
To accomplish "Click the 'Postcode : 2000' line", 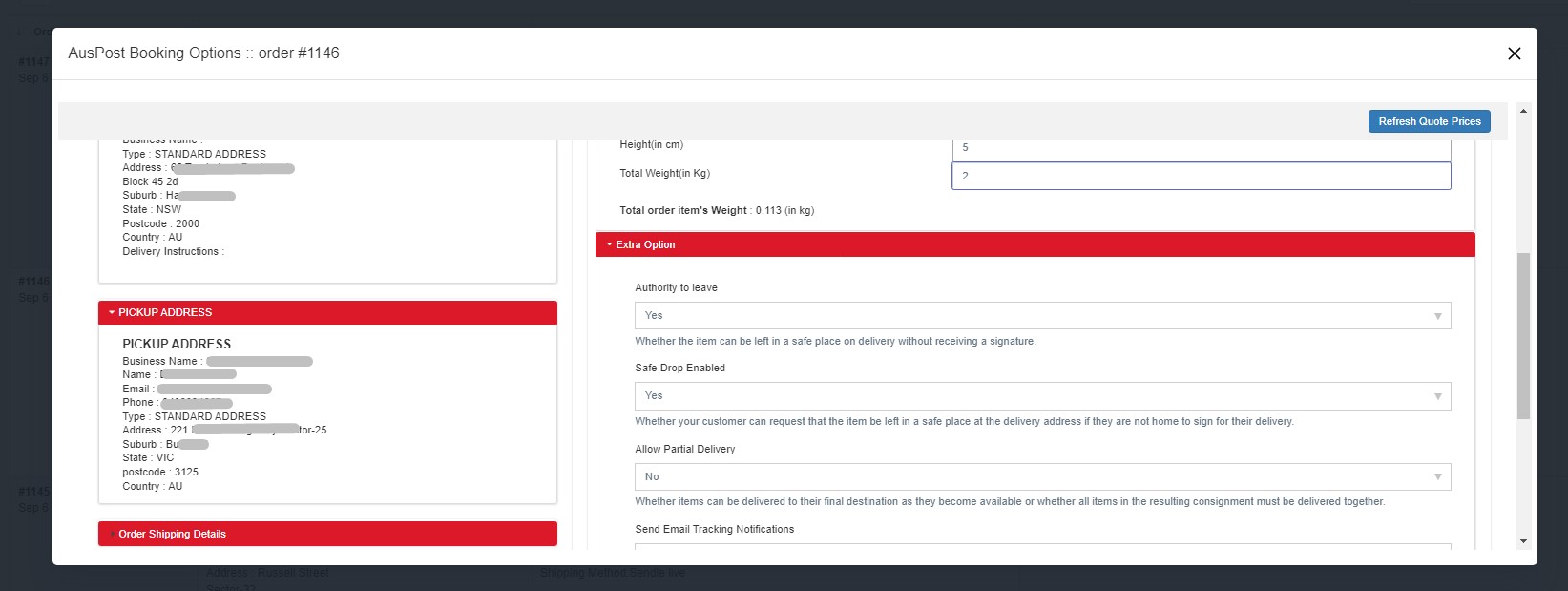I will [x=160, y=223].
